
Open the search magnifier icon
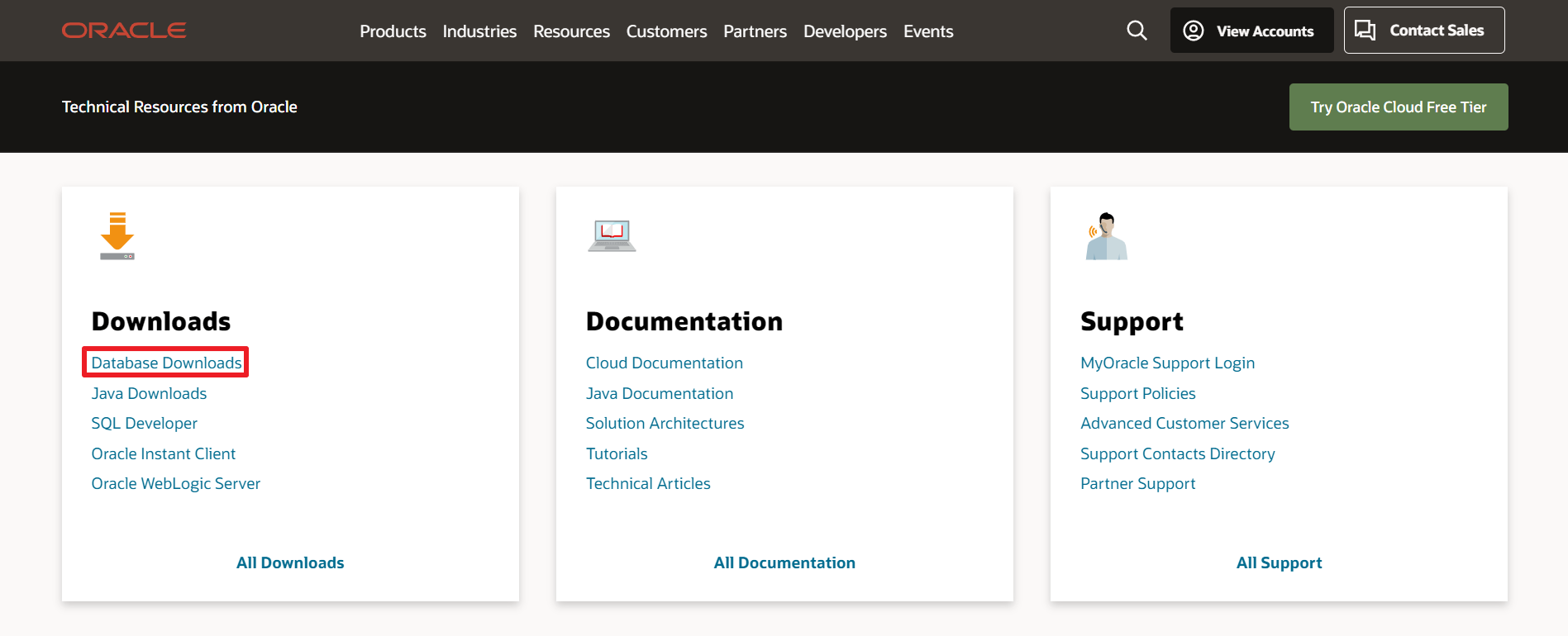click(1137, 31)
